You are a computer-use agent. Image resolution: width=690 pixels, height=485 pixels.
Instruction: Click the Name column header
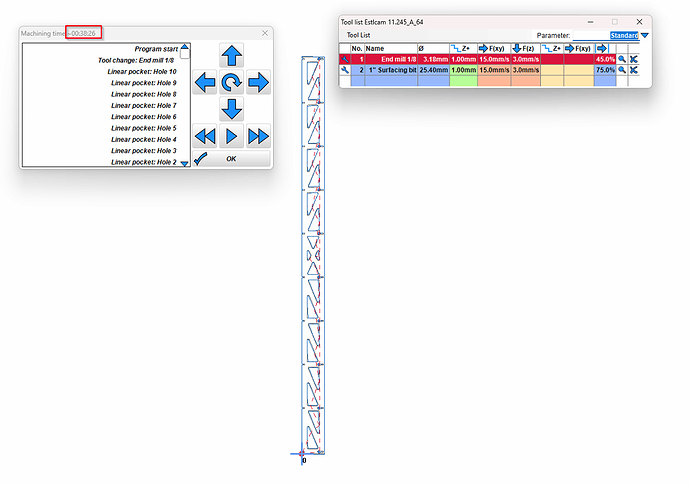[x=391, y=48]
